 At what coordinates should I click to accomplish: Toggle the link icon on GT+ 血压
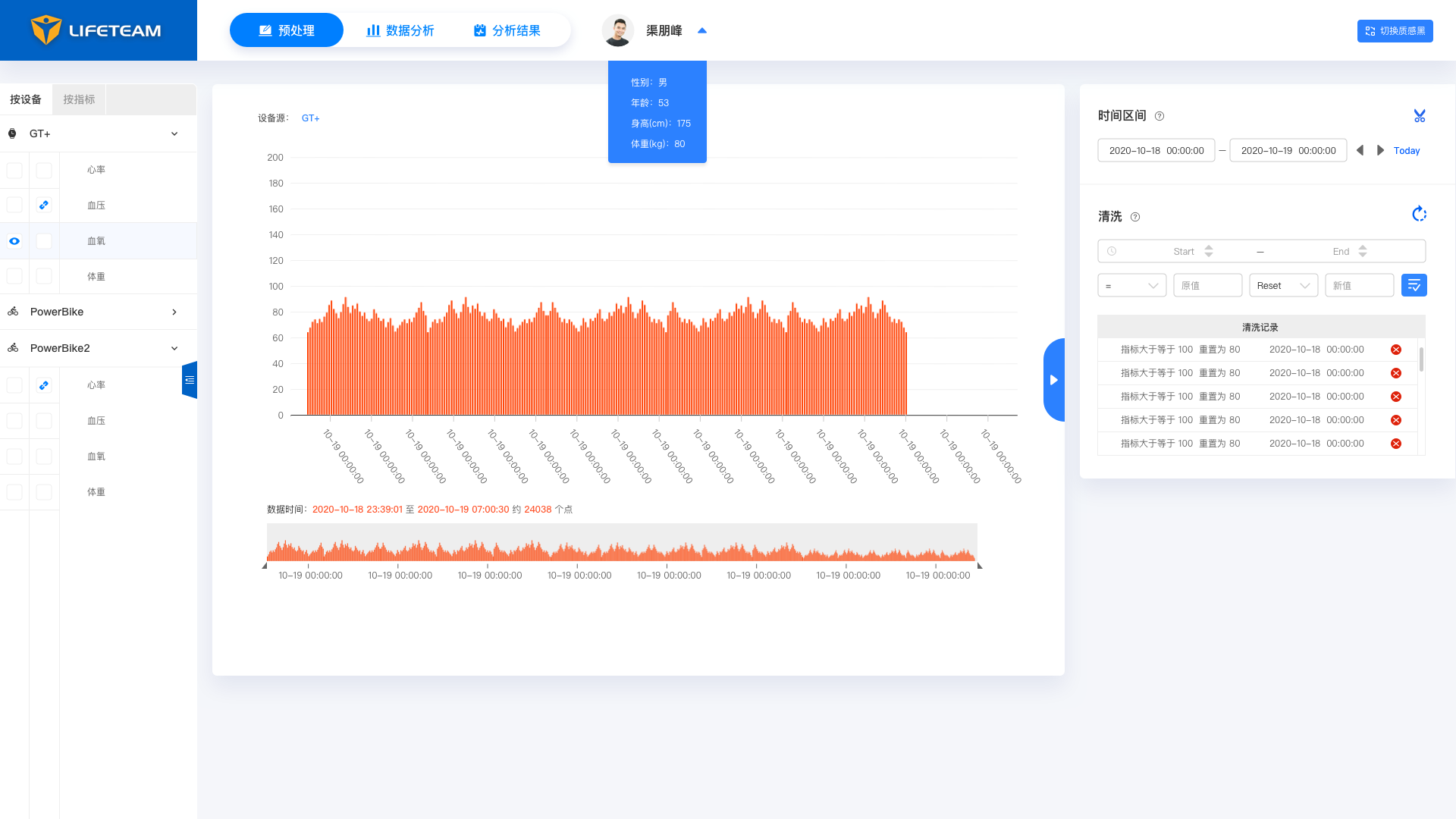pyautogui.click(x=44, y=205)
